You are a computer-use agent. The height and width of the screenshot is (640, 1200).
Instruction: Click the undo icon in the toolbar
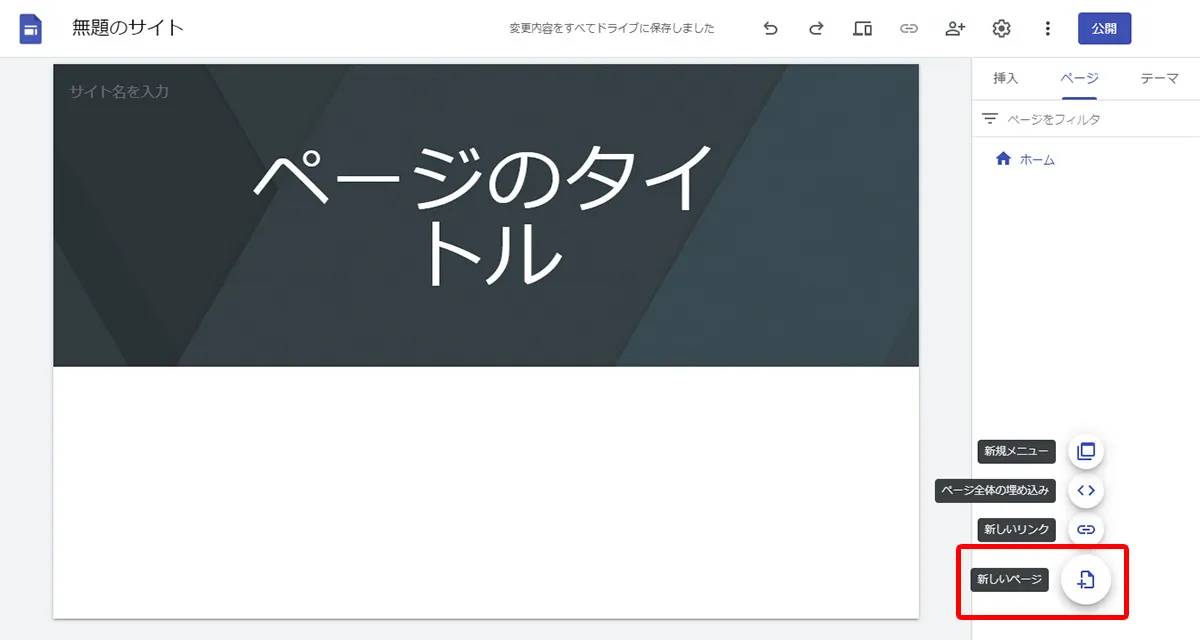tap(770, 28)
